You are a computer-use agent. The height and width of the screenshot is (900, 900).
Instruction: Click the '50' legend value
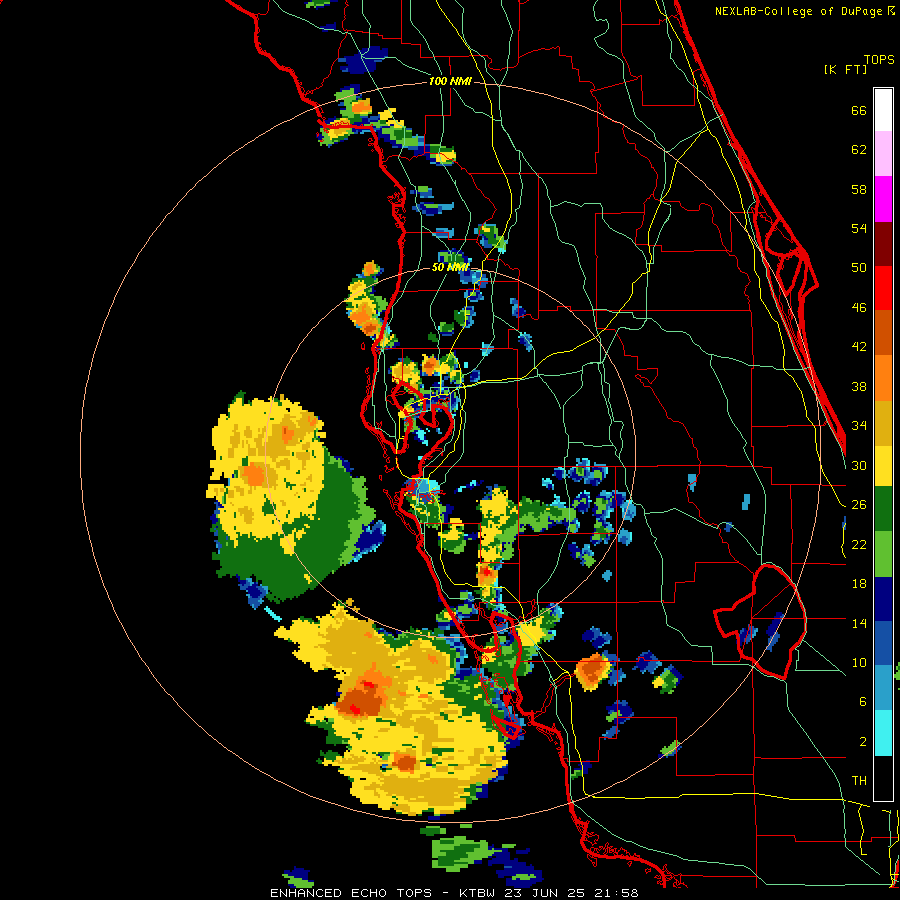[859, 268]
